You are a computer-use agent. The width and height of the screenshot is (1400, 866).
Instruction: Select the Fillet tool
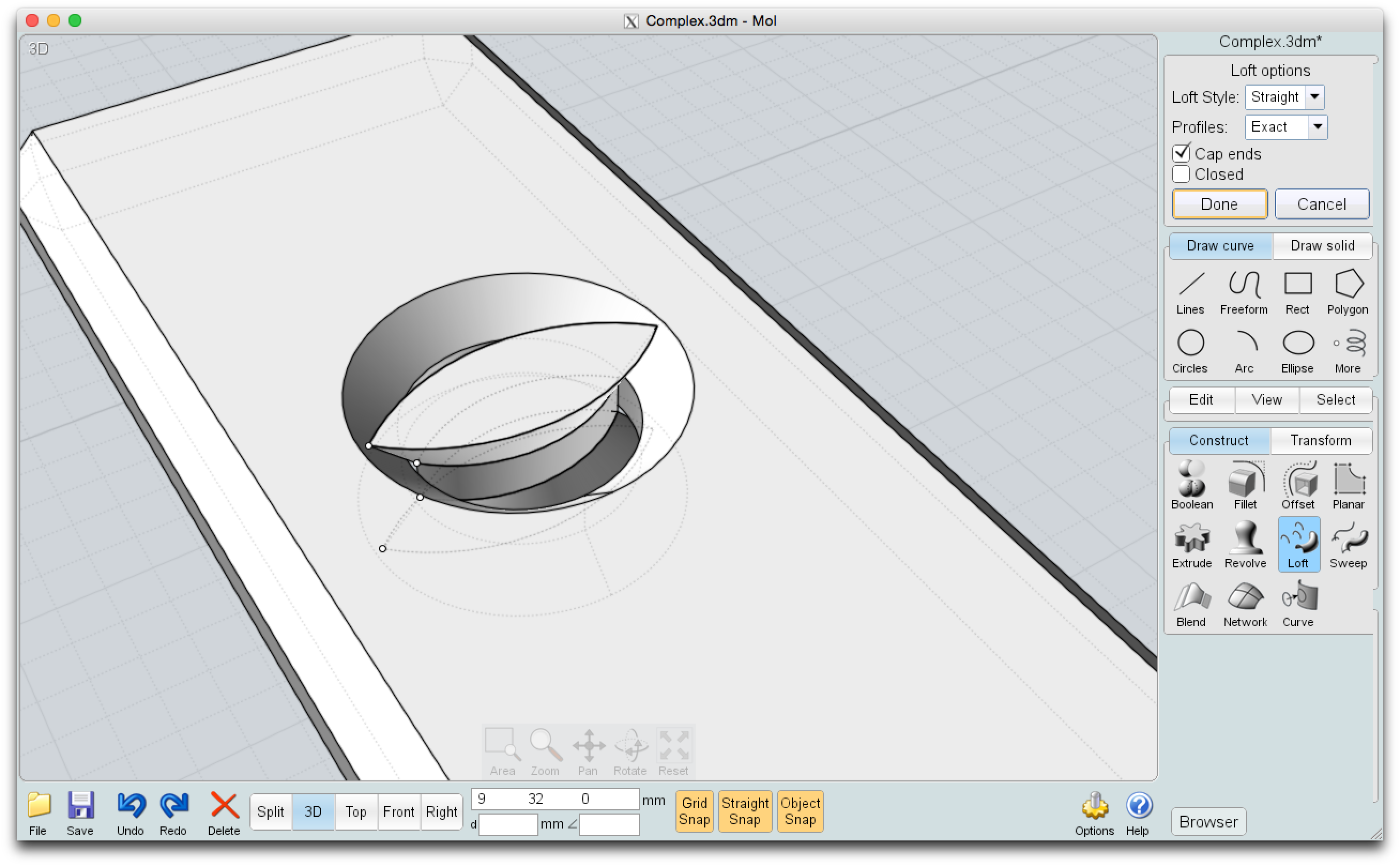tap(1245, 485)
